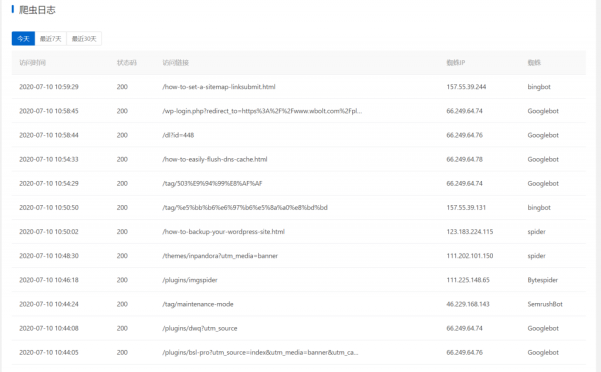This screenshot has width=601, height=372.
Task: Open the /plugins/bsl-pro?utm_source link
Action: click(x=260, y=352)
